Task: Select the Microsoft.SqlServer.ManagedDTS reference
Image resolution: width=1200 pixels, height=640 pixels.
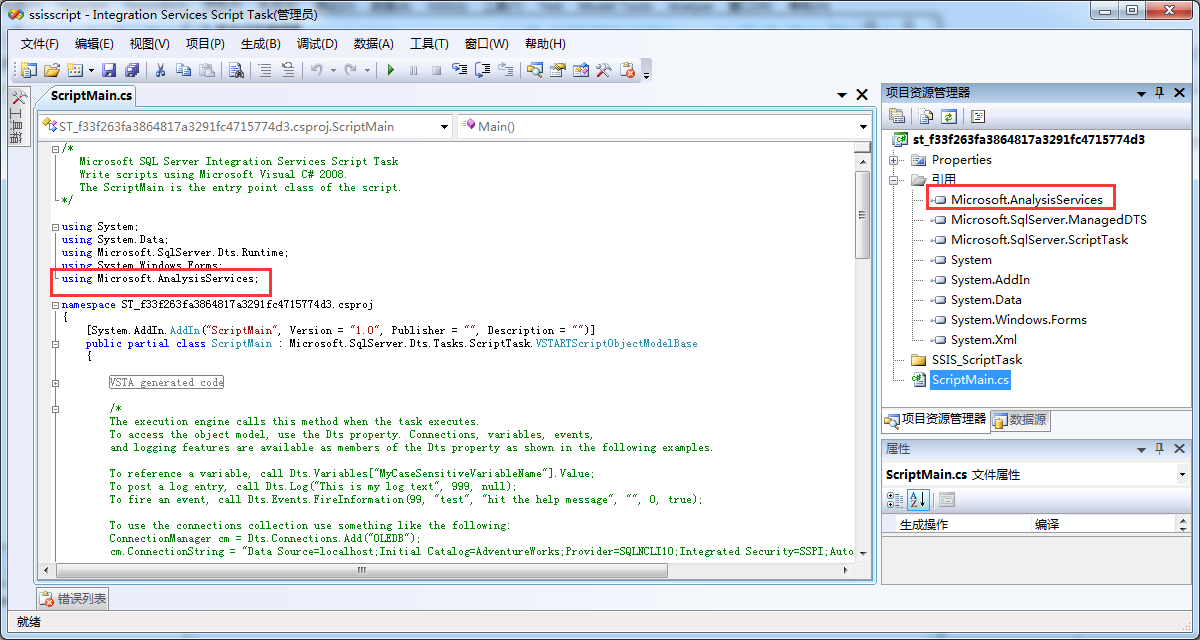Action: (1049, 220)
